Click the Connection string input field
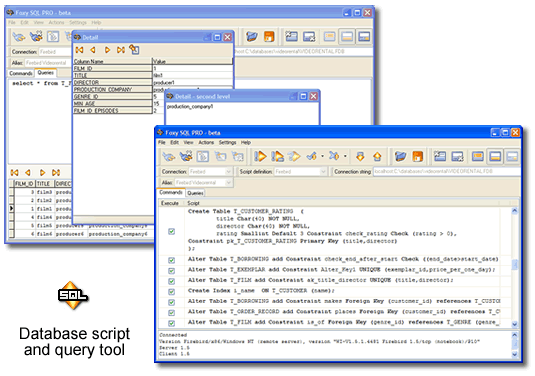 pos(446,172)
